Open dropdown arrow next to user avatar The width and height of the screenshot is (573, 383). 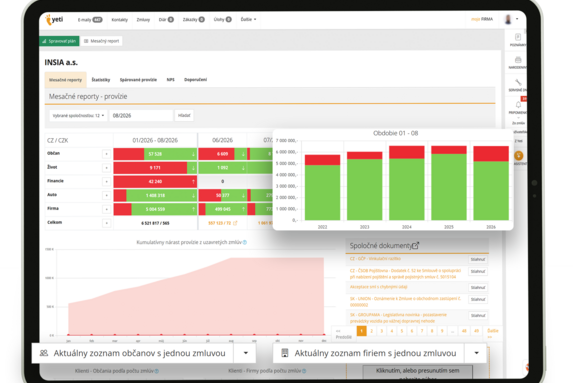(517, 19)
